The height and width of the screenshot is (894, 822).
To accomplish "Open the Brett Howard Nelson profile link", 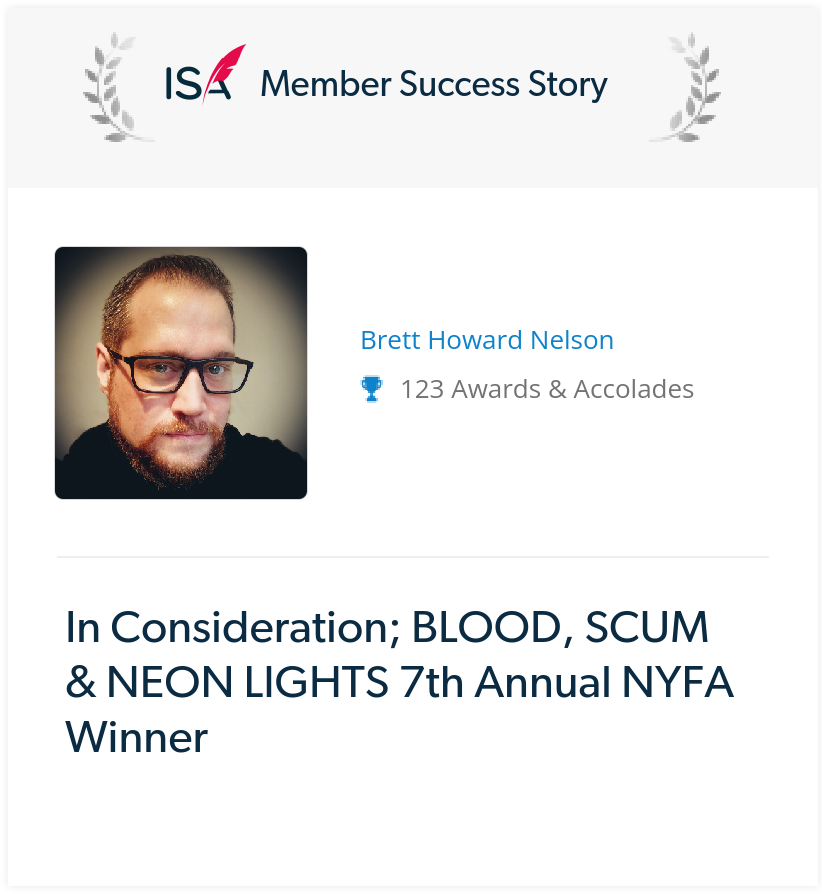I will (x=487, y=340).
